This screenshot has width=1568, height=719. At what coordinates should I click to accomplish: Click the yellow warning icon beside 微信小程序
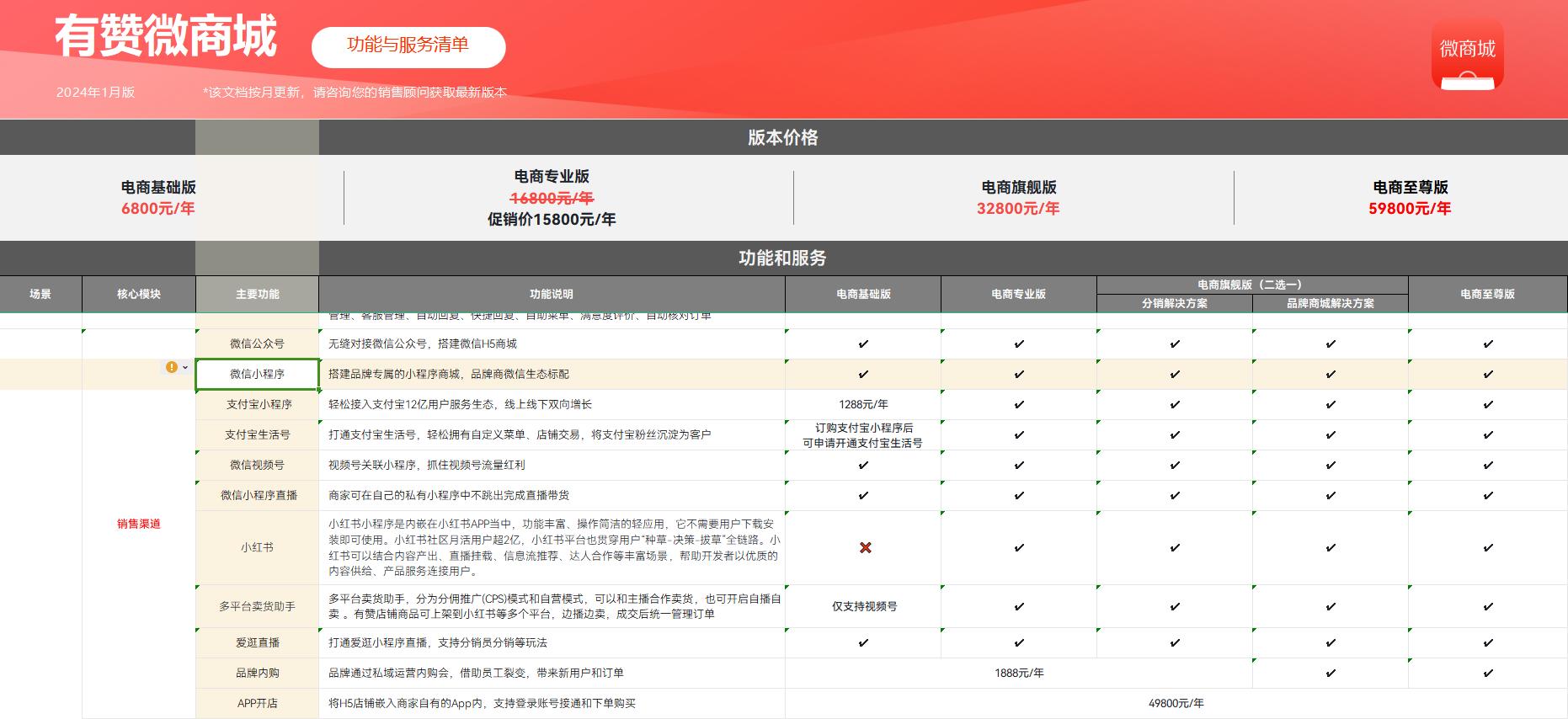pyautogui.click(x=172, y=367)
